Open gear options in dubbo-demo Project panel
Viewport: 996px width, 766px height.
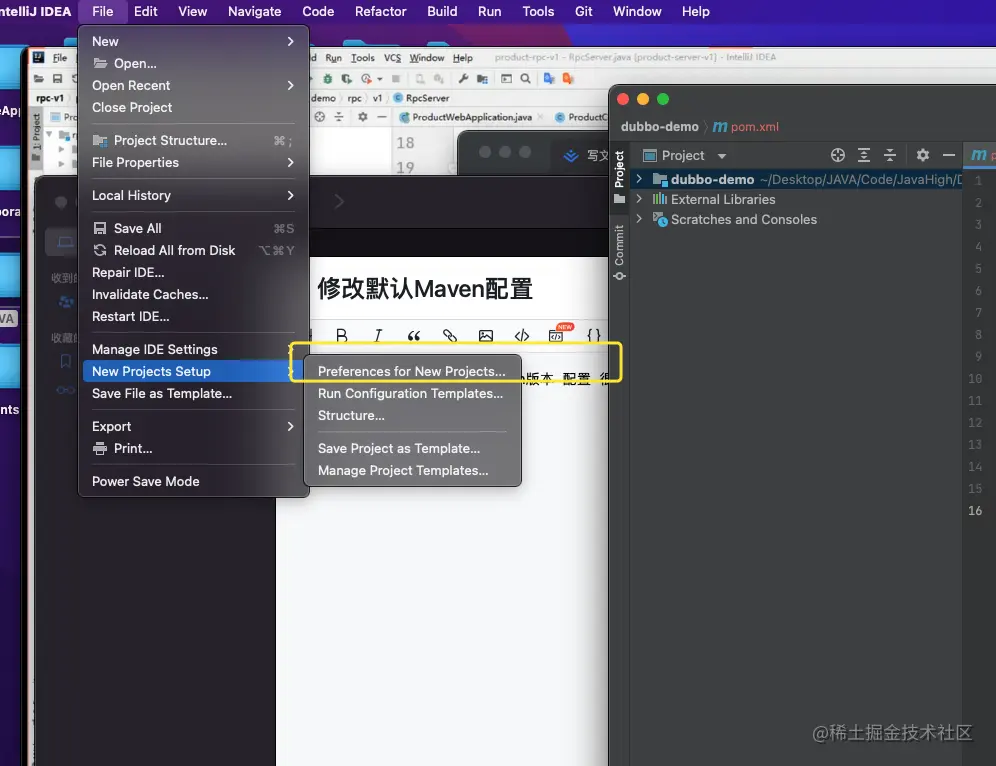[x=923, y=155]
